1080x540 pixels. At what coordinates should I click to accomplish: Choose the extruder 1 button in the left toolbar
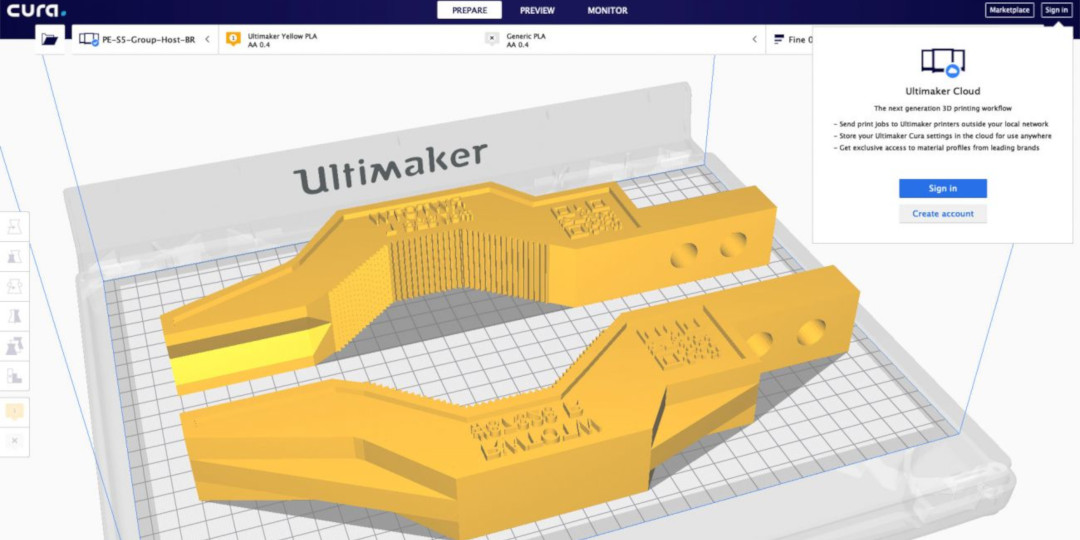14,412
